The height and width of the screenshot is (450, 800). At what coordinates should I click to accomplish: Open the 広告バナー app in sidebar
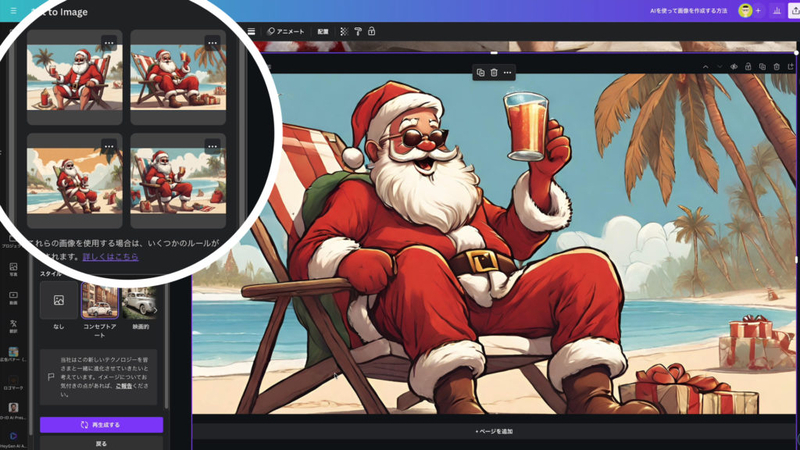pos(14,355)
